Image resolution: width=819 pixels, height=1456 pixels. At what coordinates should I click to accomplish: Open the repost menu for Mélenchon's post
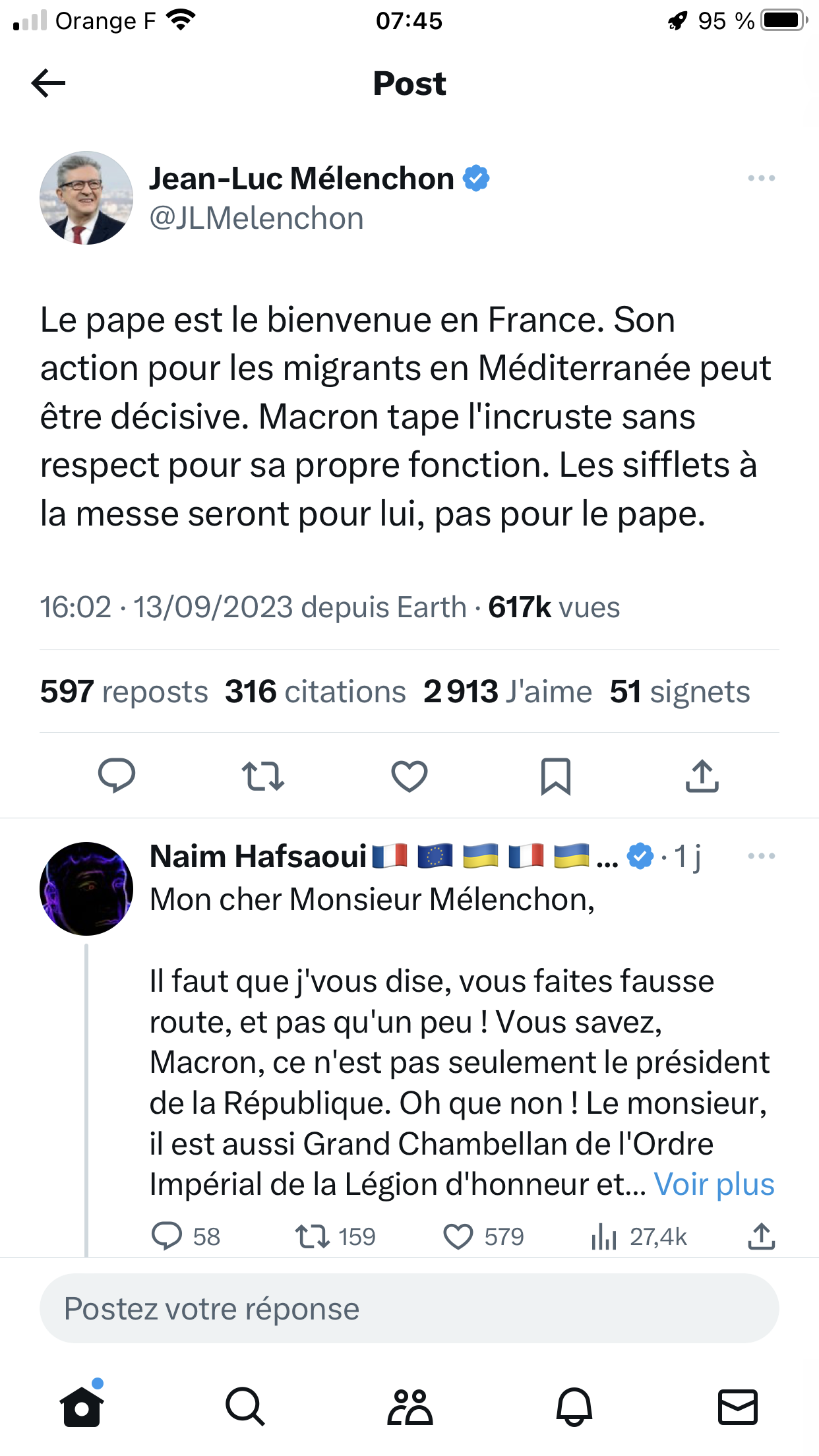pyautogui.click(x=262, y=775)
